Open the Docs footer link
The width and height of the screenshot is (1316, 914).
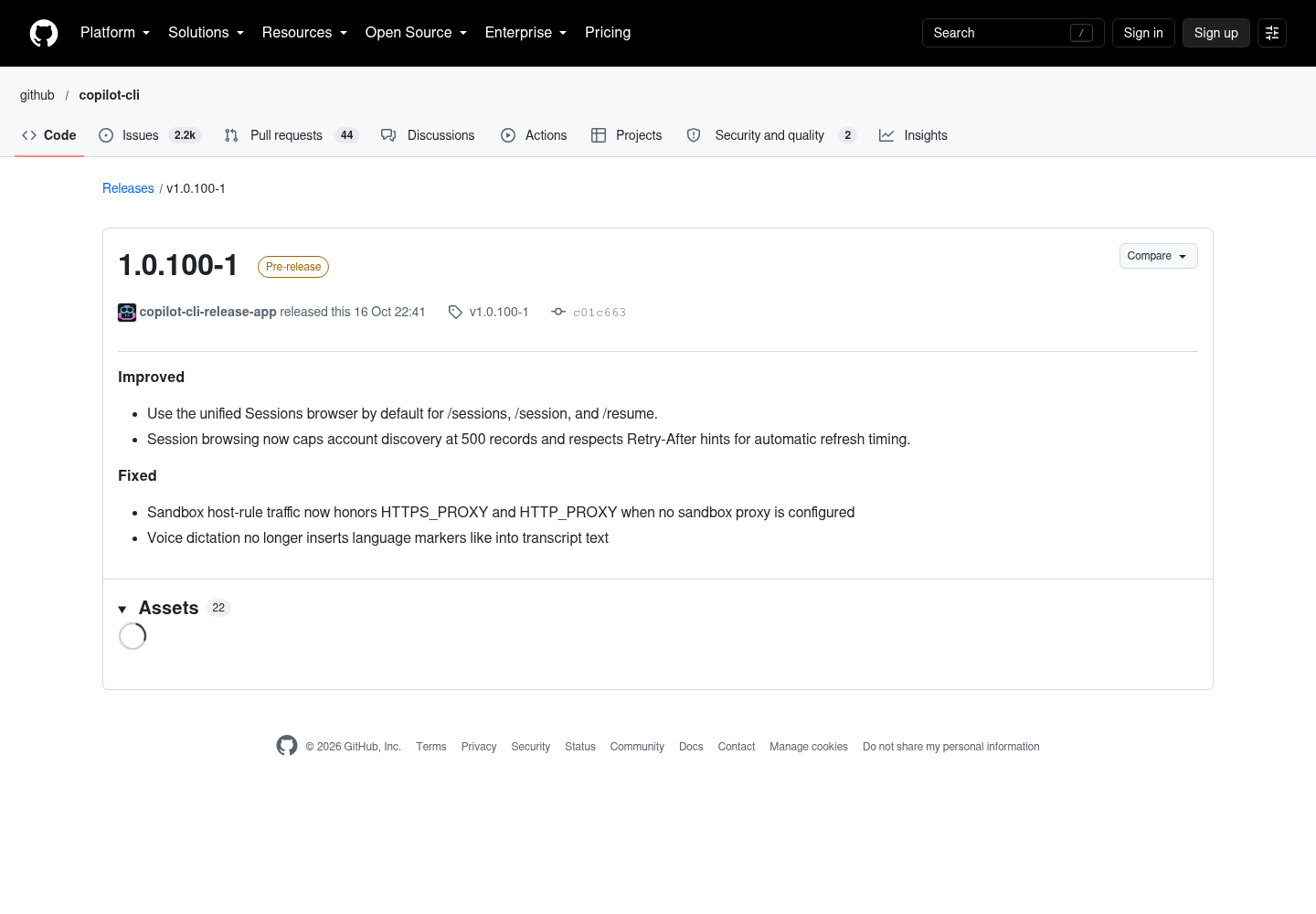(691, 747)
